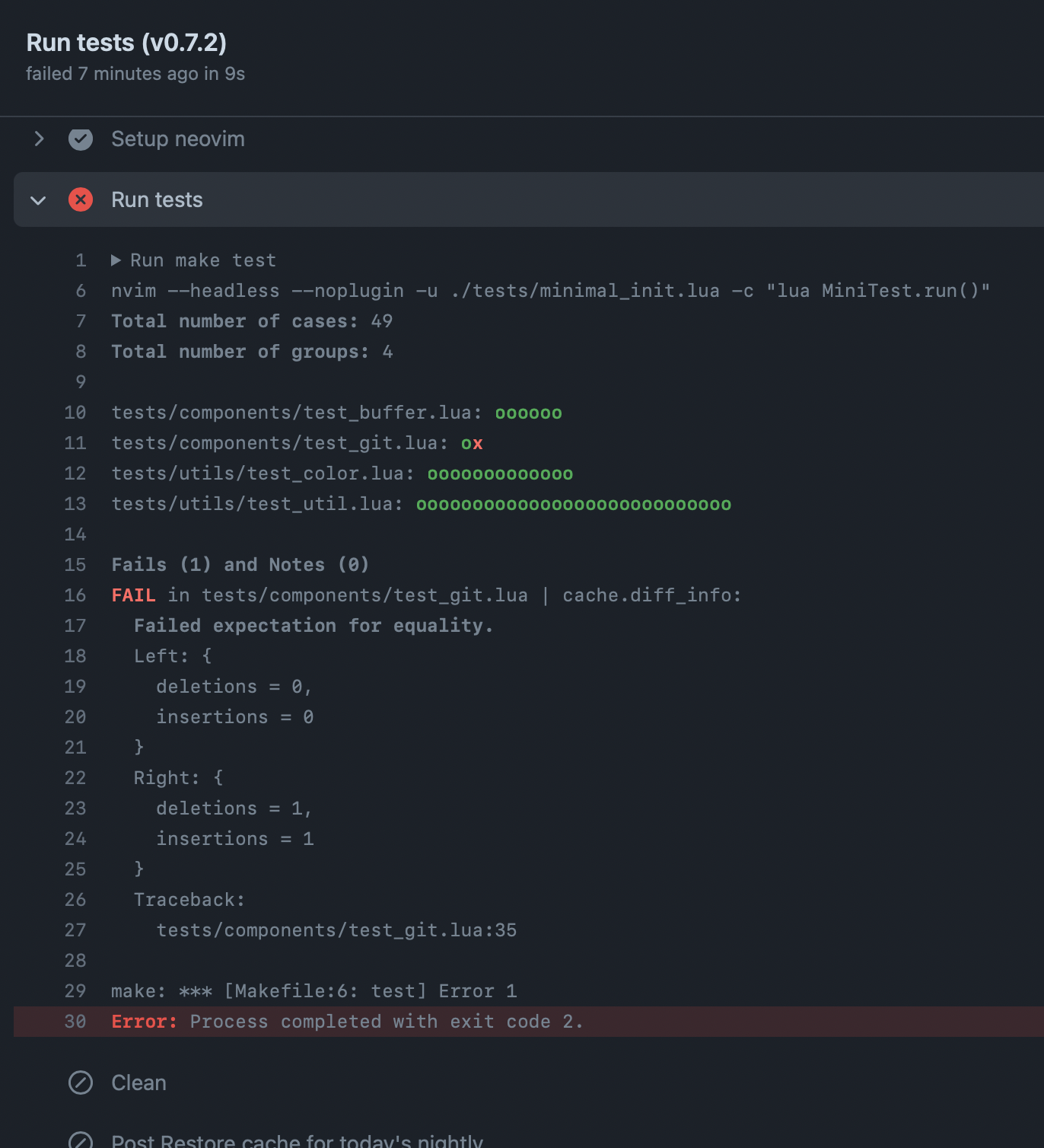Click 'Error: Process completed with exit code 2.'
Screen dimensions: 1044x1148
[x=348, y=1022]
